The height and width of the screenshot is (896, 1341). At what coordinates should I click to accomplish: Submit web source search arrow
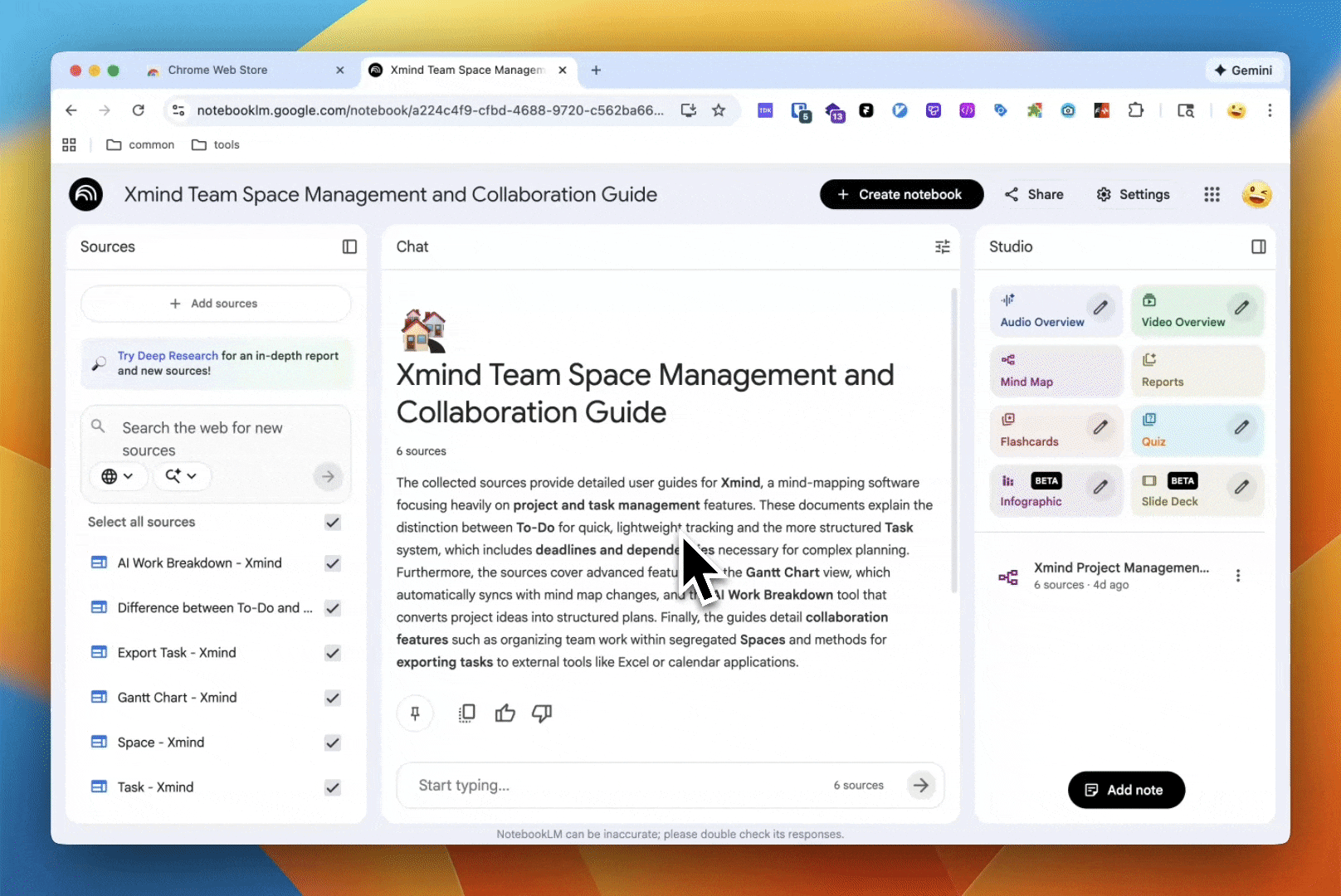(x=328, y=476)
